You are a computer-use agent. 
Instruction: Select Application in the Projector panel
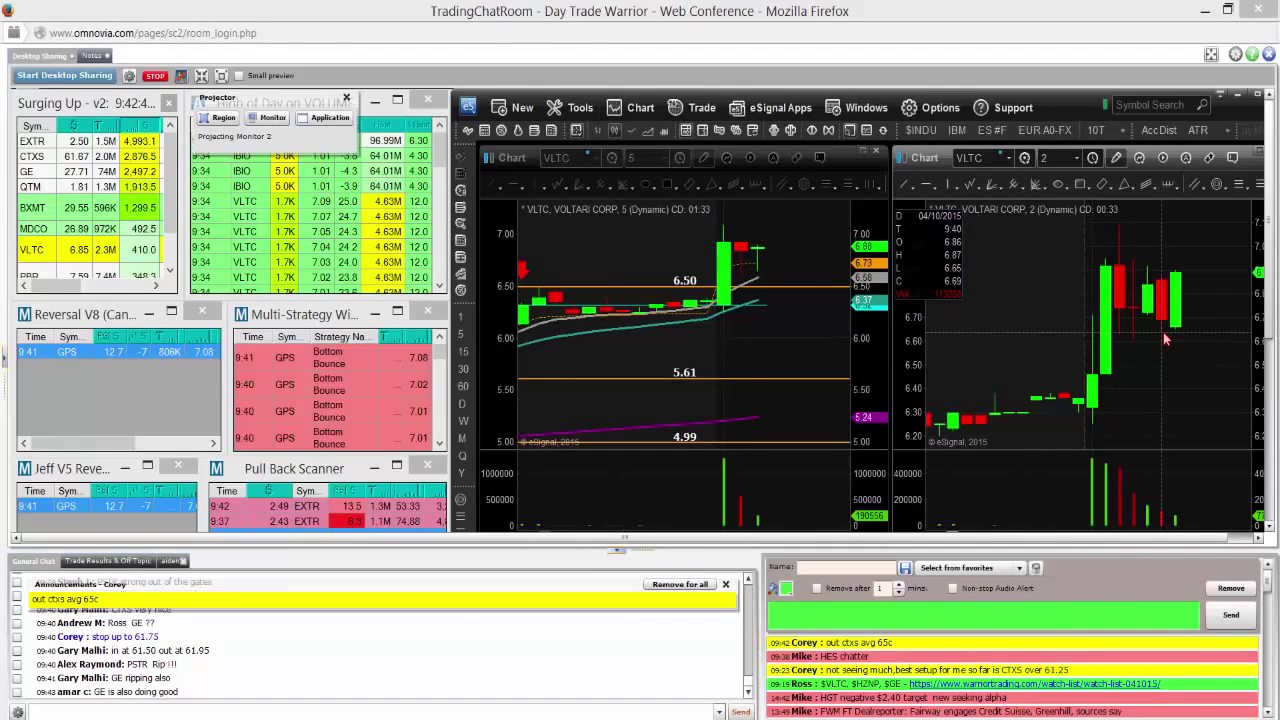click(324, 118)
